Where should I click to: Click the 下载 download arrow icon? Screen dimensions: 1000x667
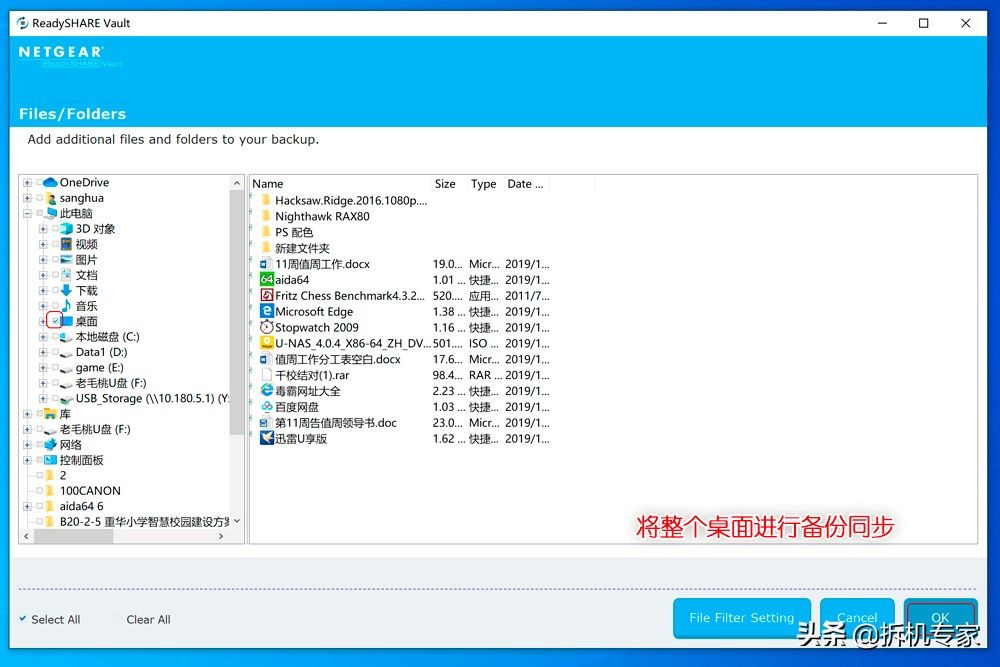(x=66, y=290)
